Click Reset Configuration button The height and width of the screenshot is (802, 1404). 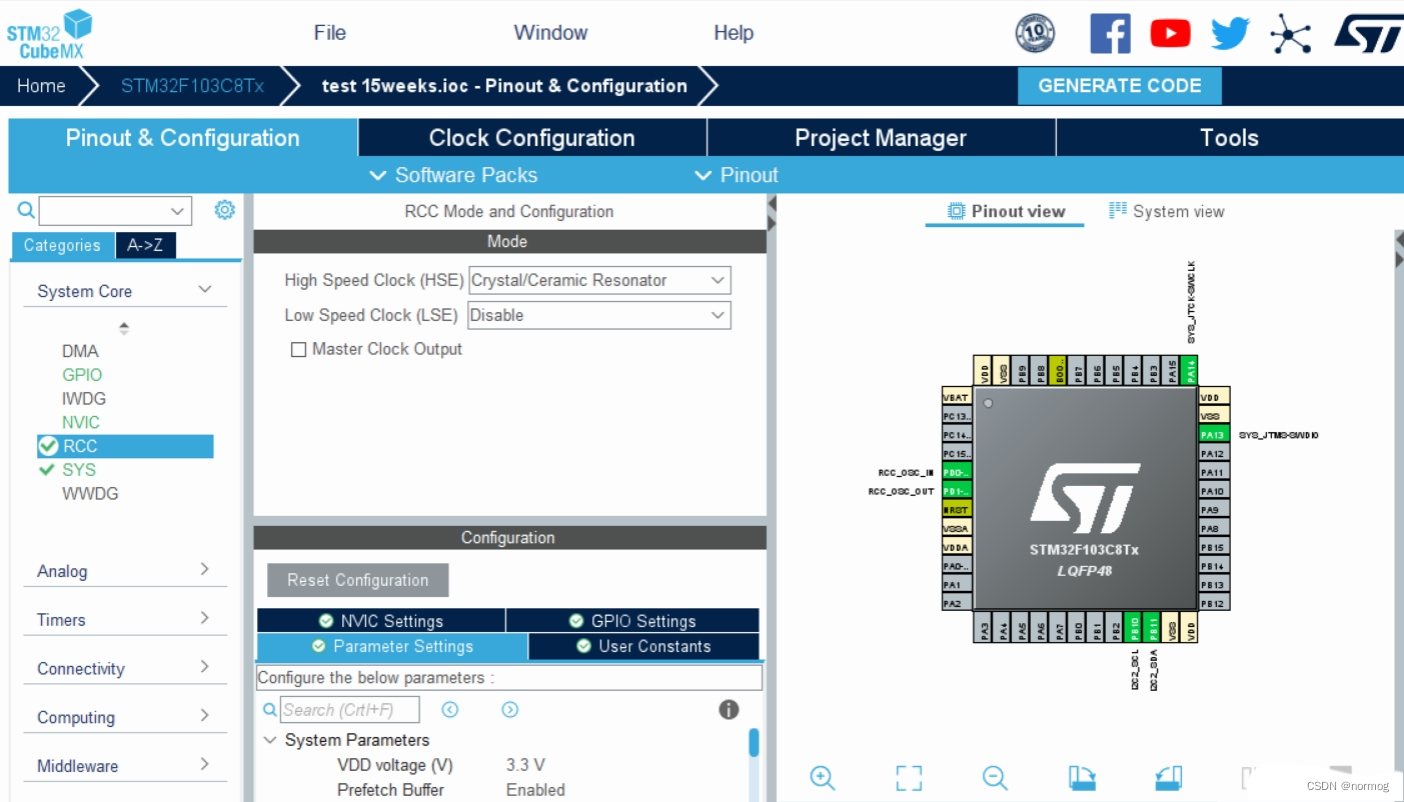[358, 580]
